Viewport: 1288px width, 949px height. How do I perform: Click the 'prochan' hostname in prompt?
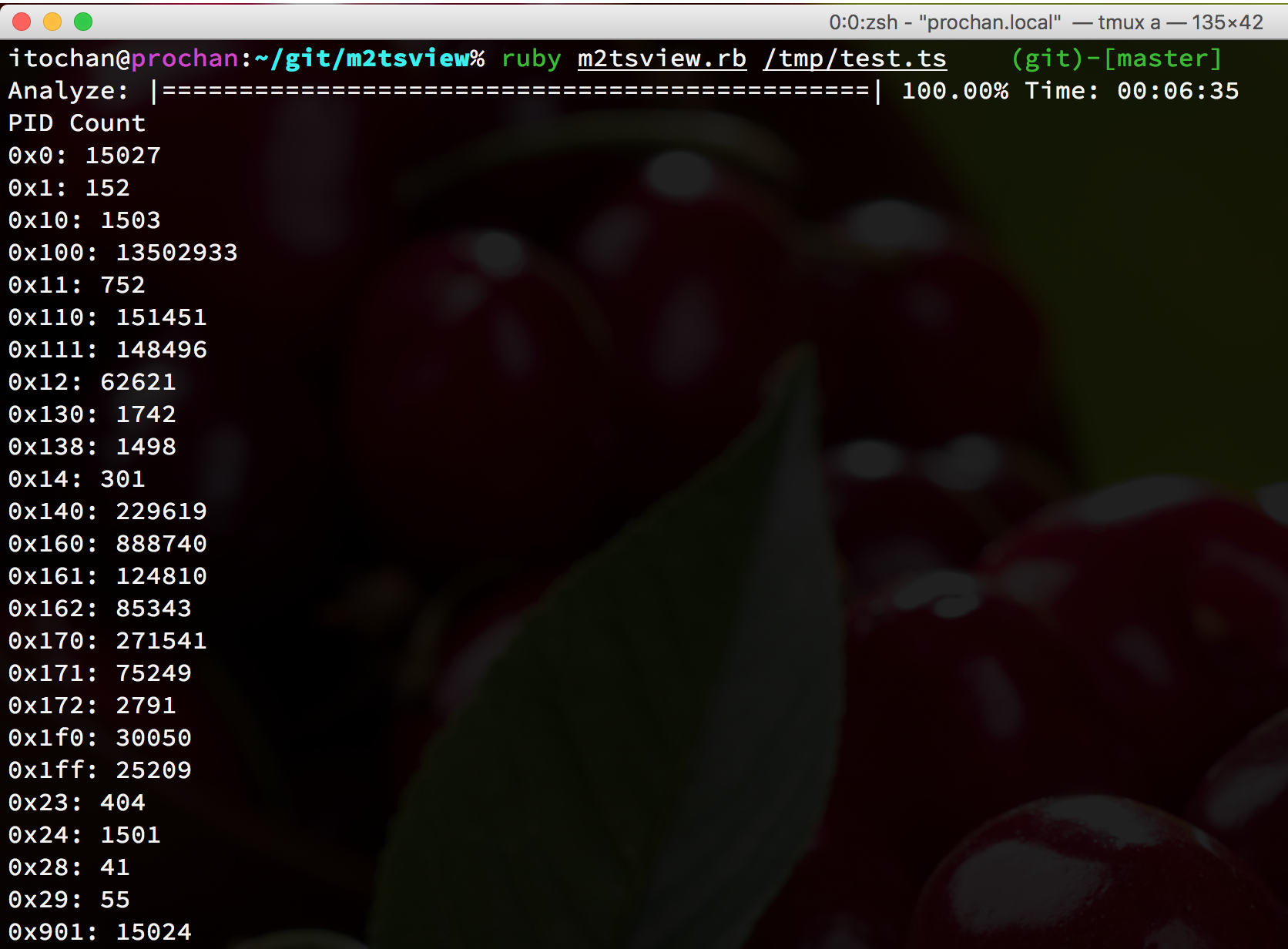(x=185, y=59)
